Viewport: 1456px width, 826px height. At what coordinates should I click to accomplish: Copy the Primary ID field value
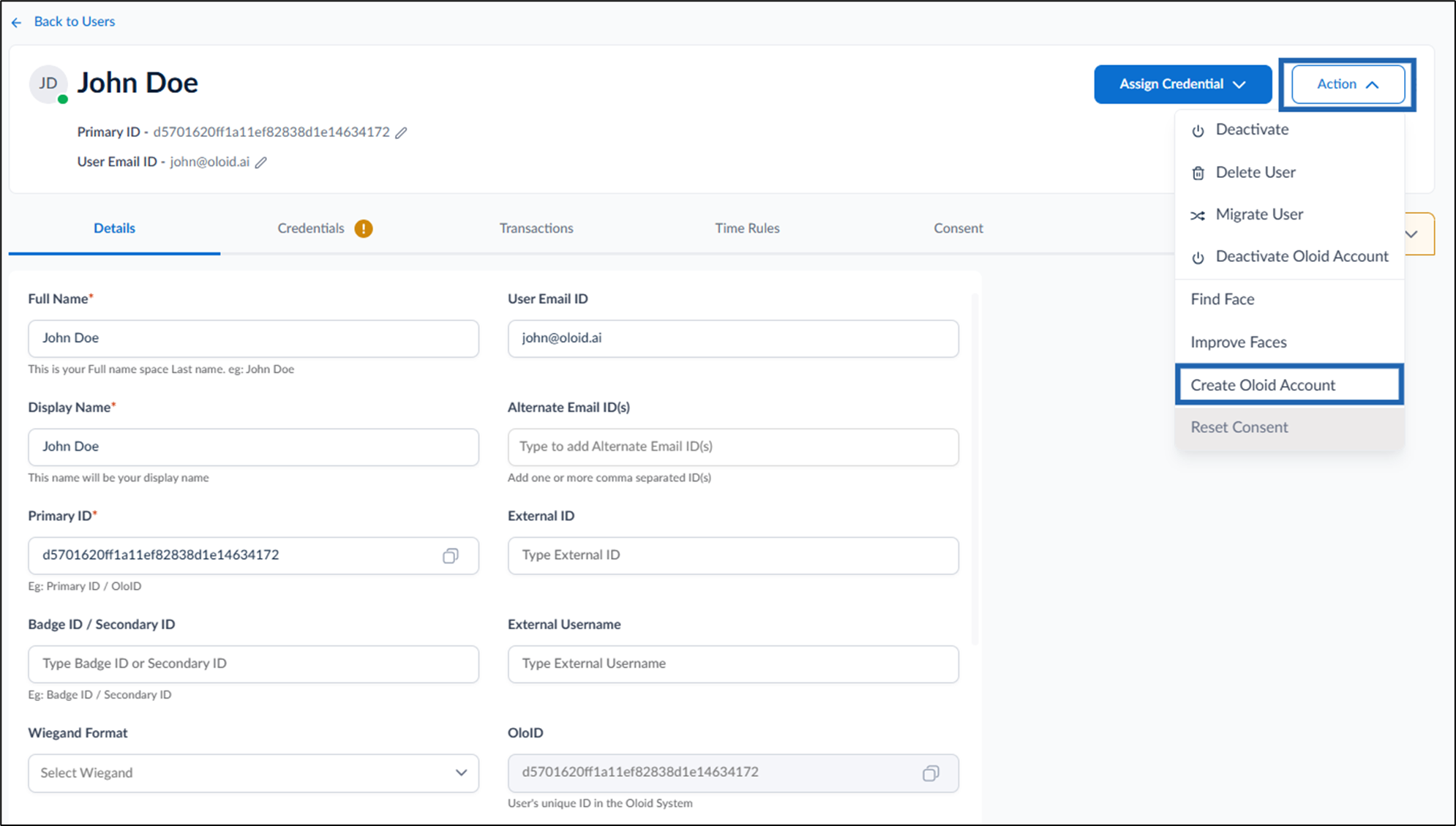click(x=451, y=556)
